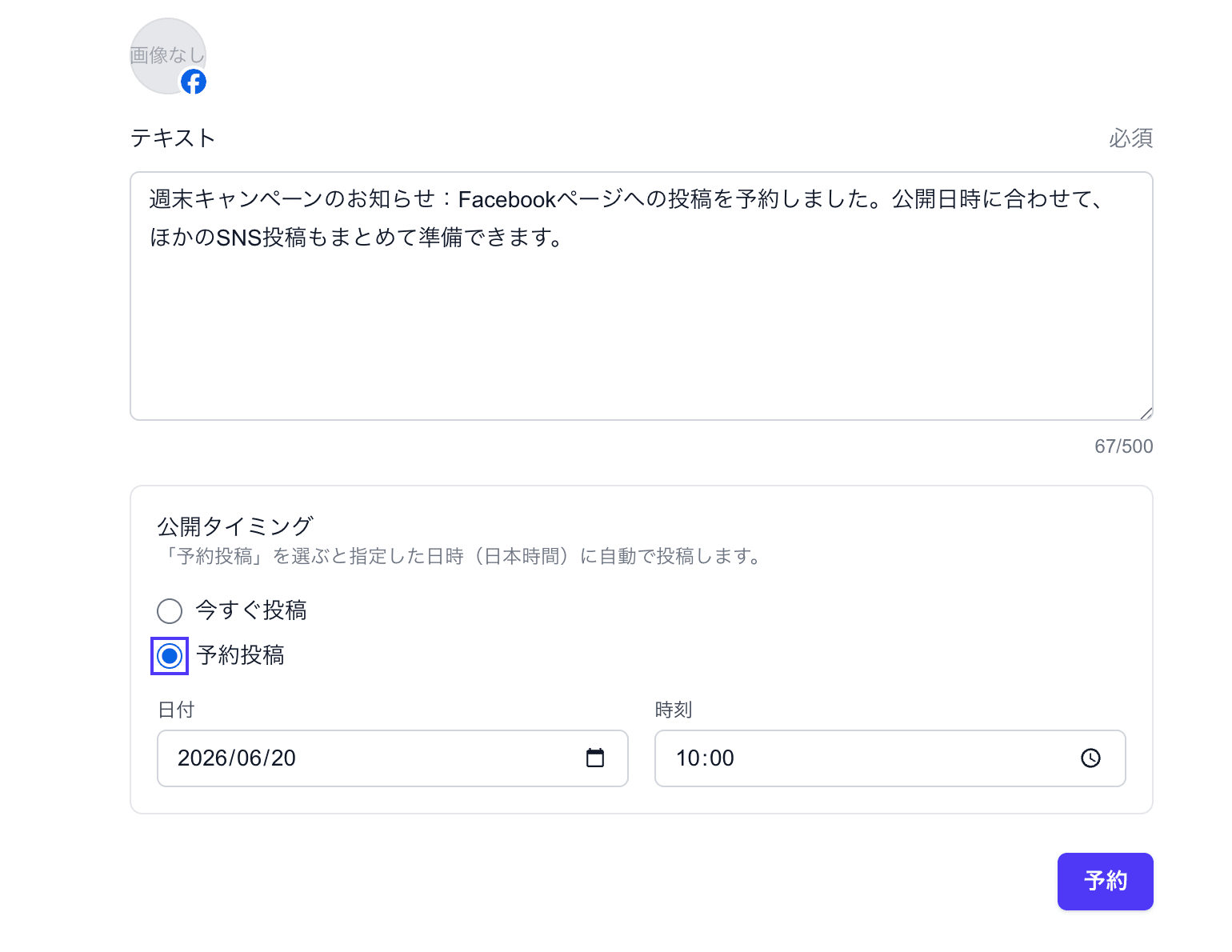
Task: Click the 日付 label
Action: coord(176,710)
